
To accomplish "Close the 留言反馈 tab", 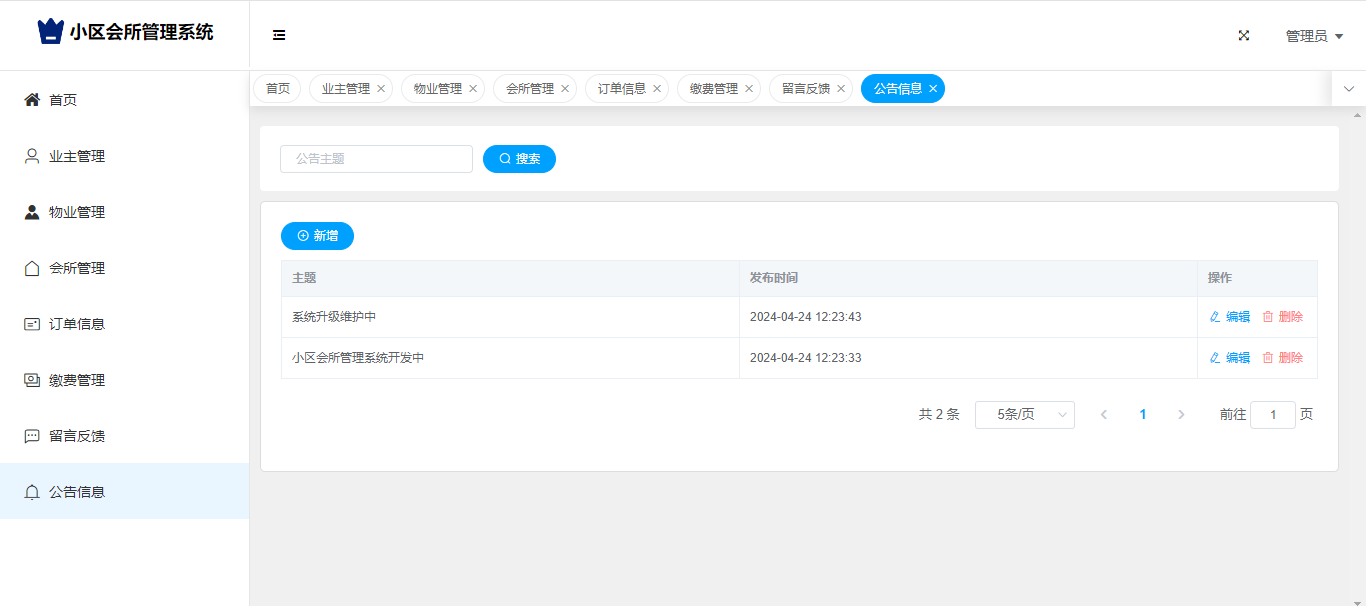I will [841, 89].
